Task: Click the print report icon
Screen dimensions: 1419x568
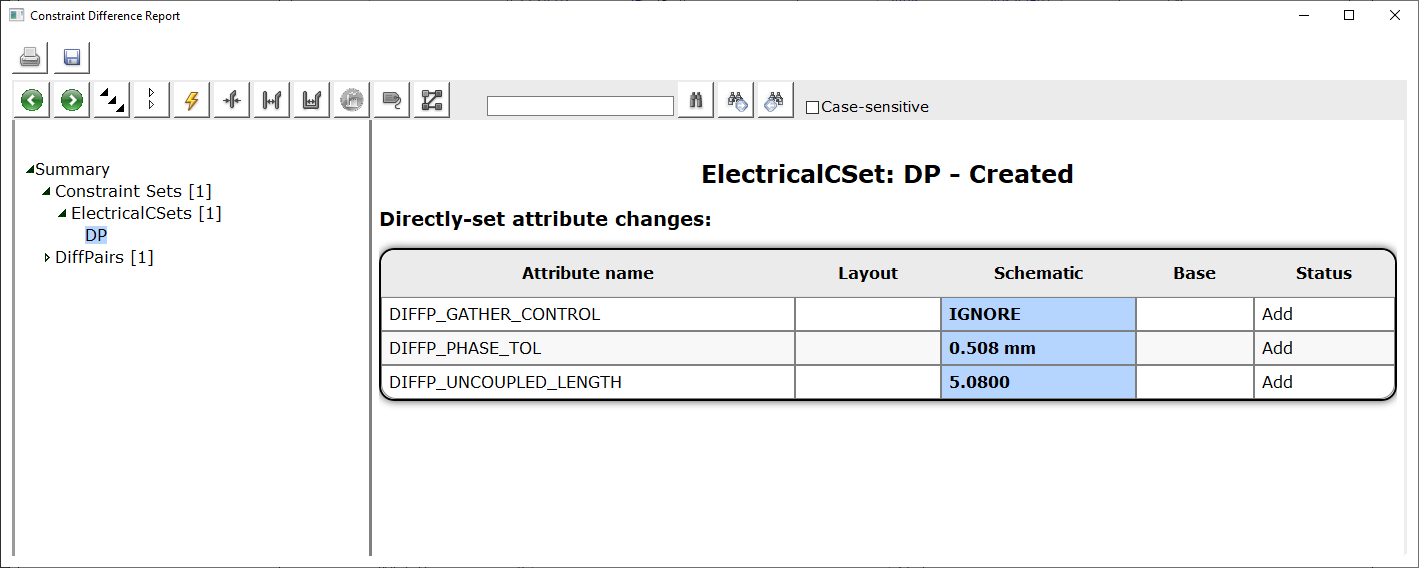Action: [x=30, y=58]
